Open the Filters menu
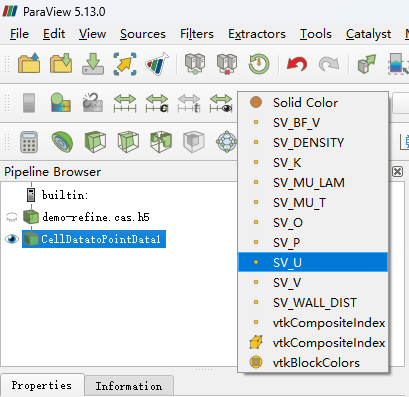This screenshot has height=397, width=409. 197,34
